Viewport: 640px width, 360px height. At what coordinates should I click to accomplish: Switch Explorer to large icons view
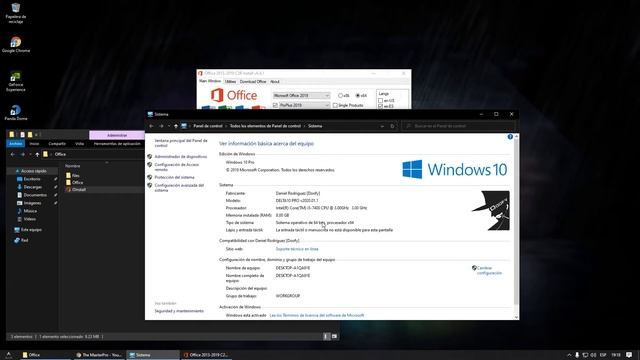[334, 336]
